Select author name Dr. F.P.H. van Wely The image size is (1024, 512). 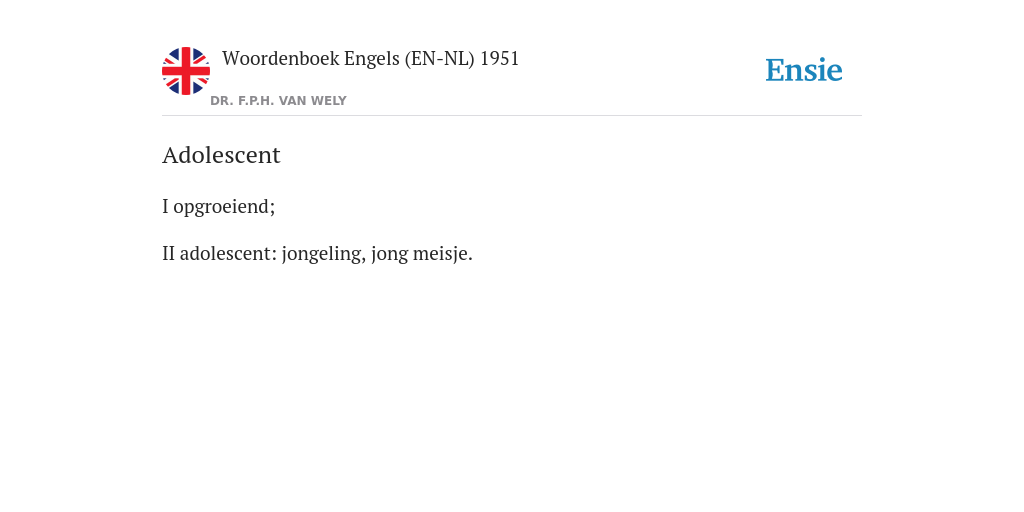coord(278,101)
